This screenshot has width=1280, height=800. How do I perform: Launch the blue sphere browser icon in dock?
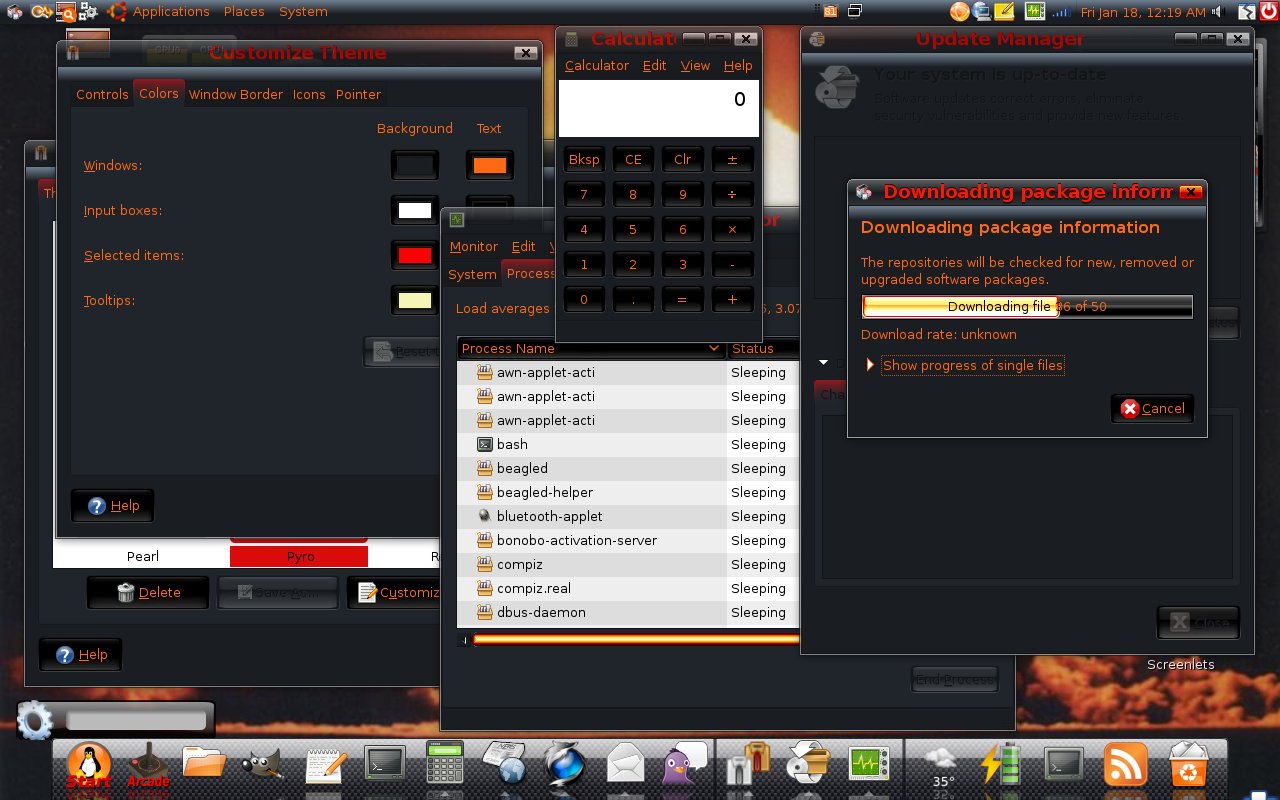(565, 765)
